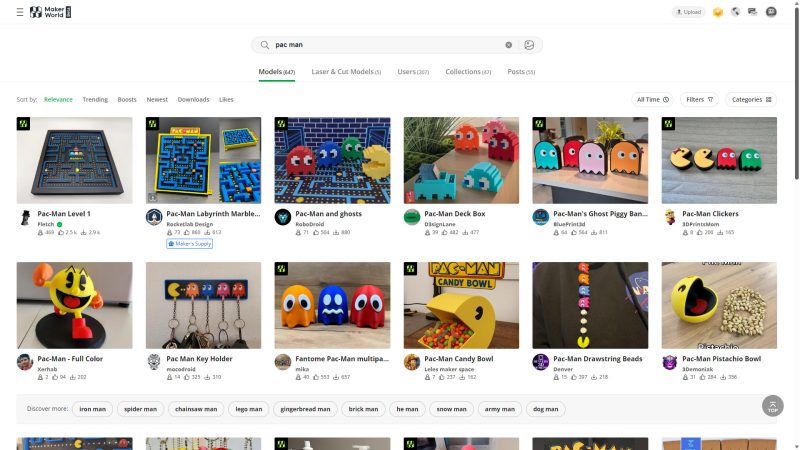The width and height of the screenshot is (800, 450).
Task: Click the Upload button
Action: [688, 12]
